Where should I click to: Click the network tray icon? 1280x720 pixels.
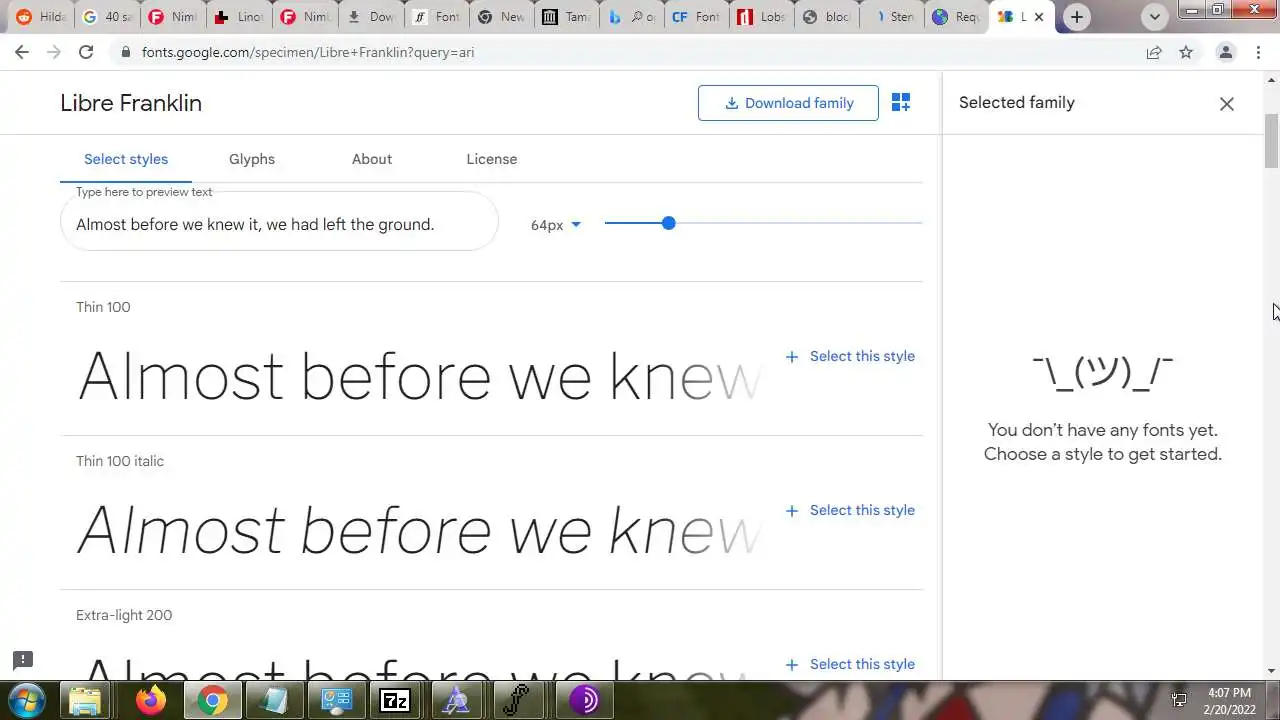coord(1179,700)
